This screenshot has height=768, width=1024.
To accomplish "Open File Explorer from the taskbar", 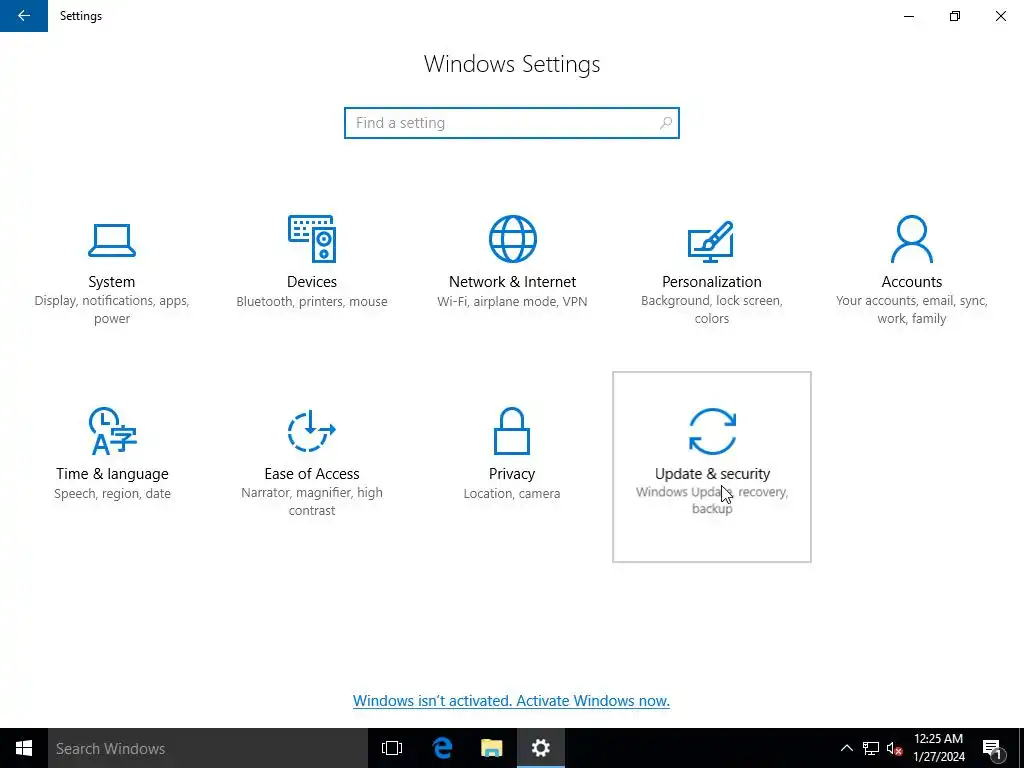I will click(492, 748).
